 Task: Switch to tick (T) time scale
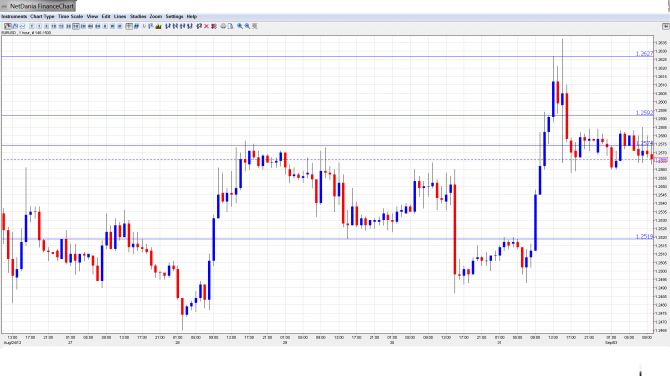pyautogui.click(x=32, y=26)
